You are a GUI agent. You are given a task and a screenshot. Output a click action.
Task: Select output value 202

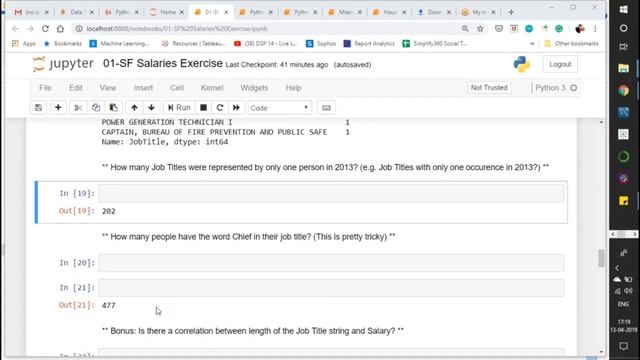pyautogui.click(x=109, y=211)
